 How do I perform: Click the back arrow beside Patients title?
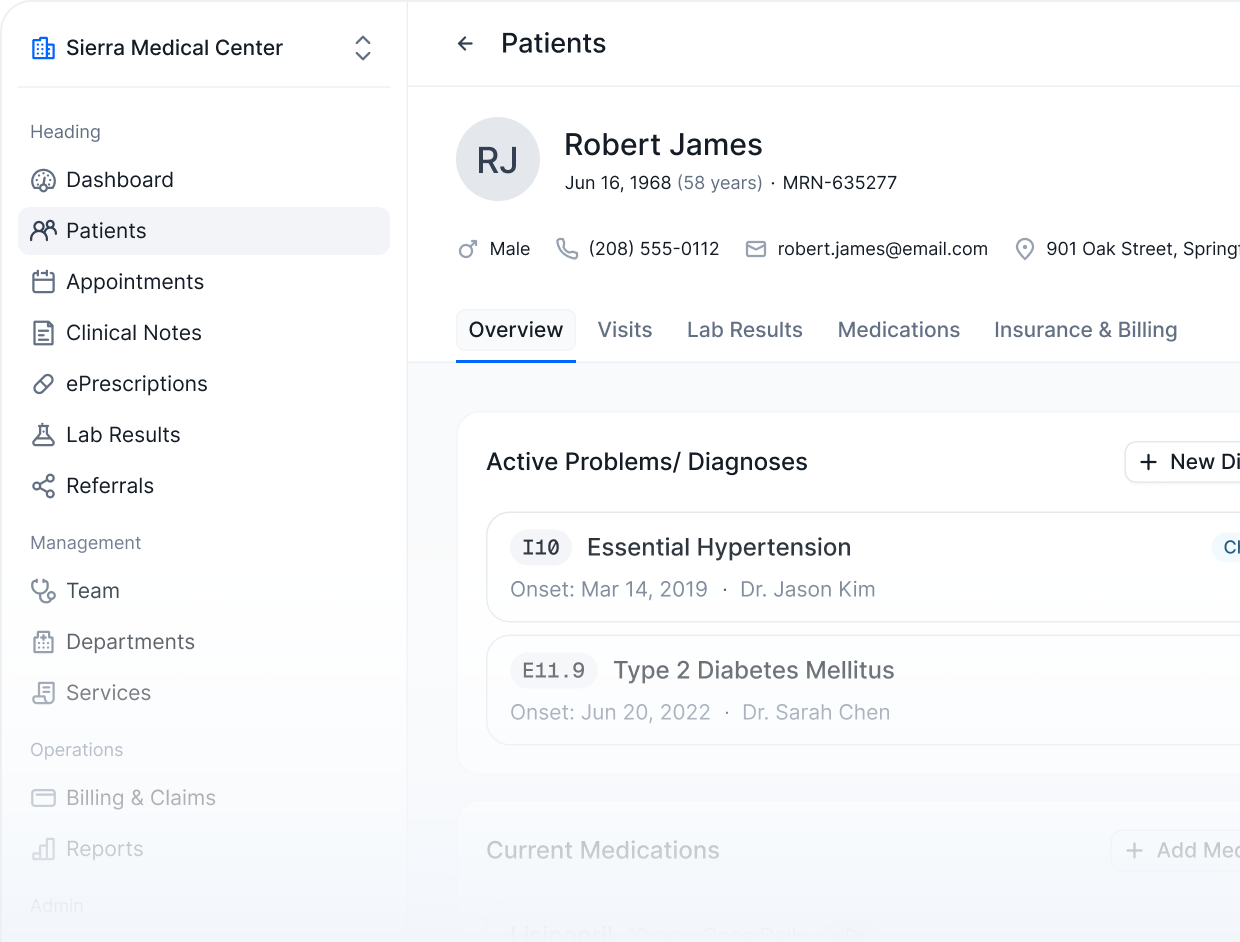pyautogui.click(x=465, y=44)
